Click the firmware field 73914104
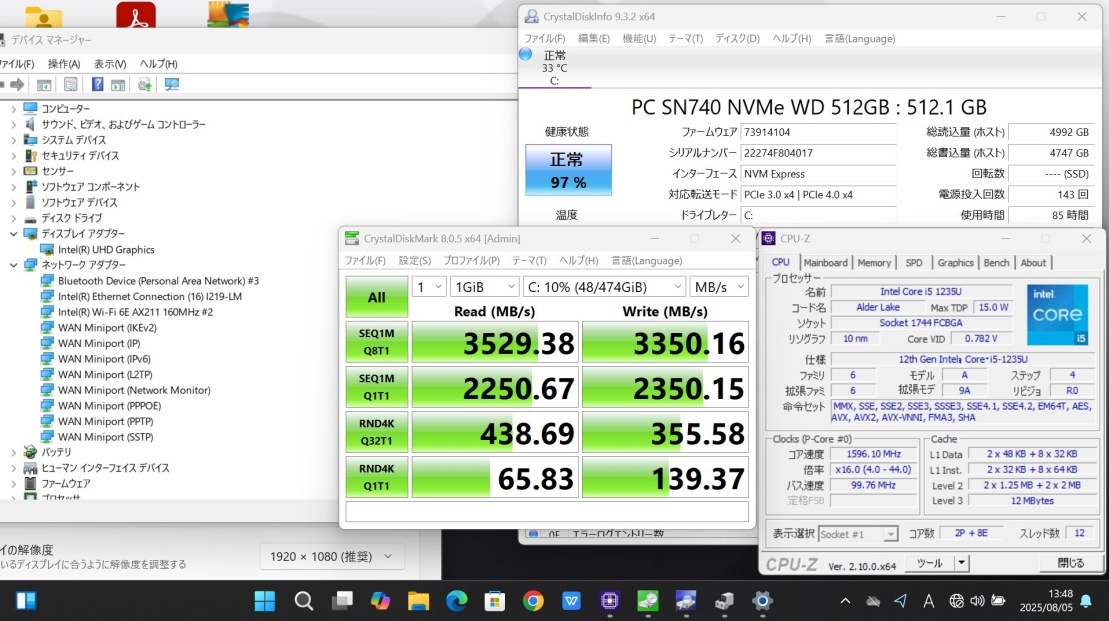1109x621 pixels. 818,132
